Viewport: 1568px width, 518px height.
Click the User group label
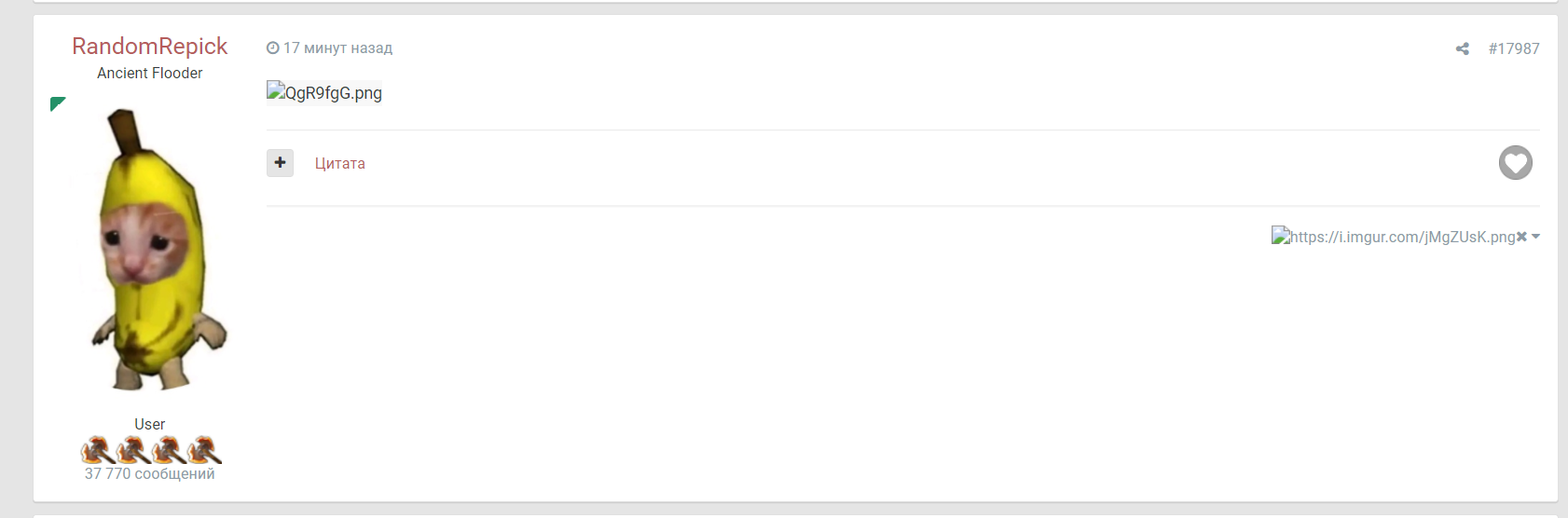tap(149, 425)
